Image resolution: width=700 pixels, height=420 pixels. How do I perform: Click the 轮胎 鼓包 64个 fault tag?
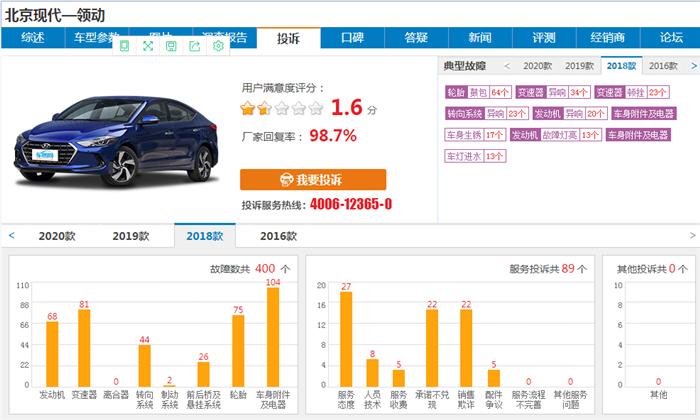click(478, 92)
